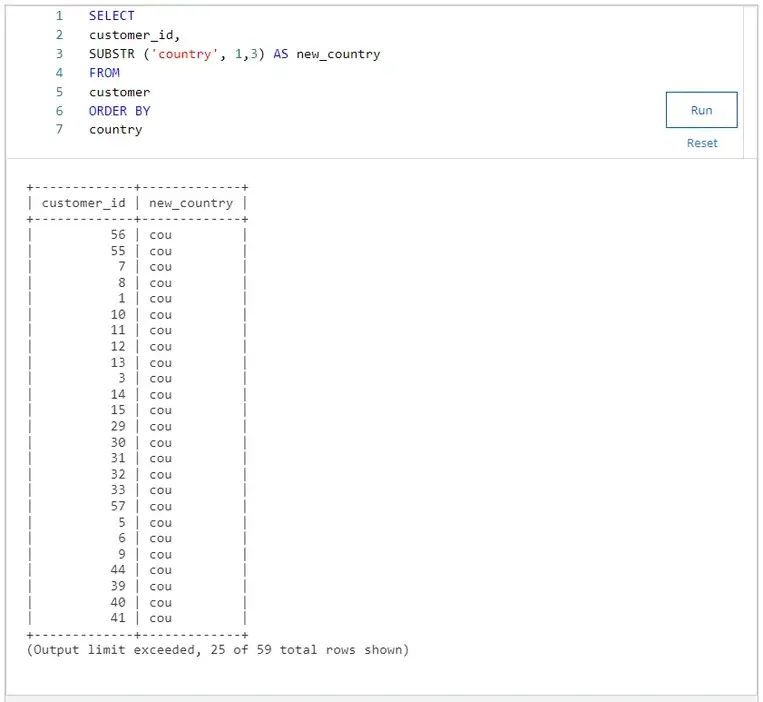Screen dimensions: 763x702
Task: Click line number 4 in editor gutter
Action: (59, 72)
